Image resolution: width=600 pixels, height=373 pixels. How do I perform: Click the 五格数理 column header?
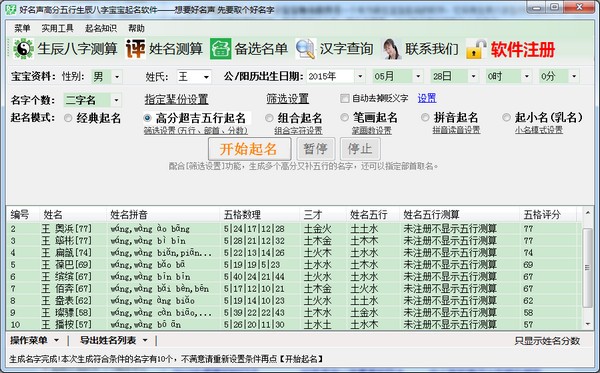260,215
